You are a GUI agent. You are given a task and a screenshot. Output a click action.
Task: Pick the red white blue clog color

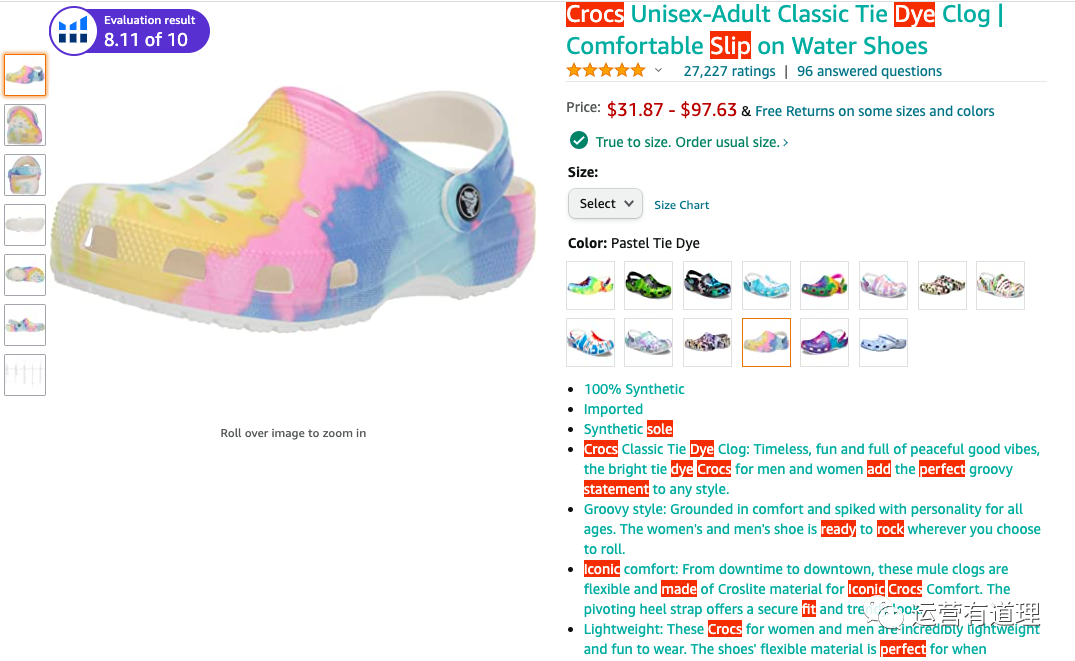(590, 342)
